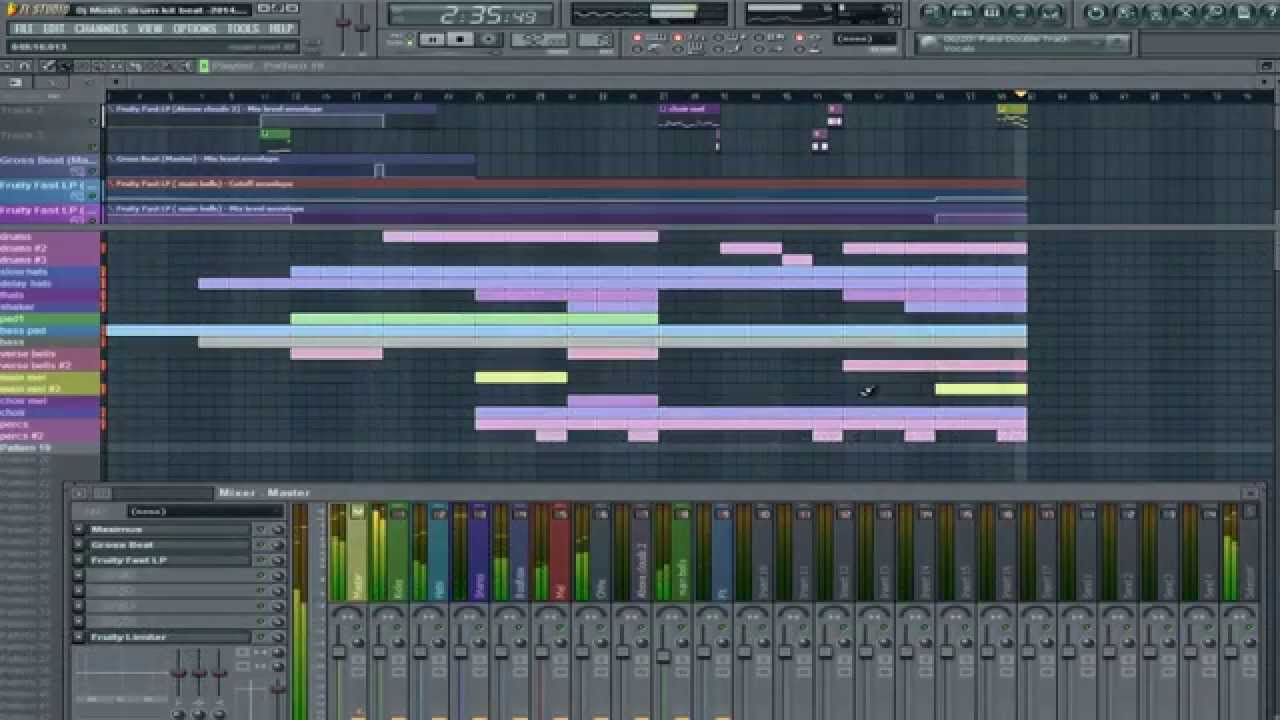Screen dimensions: 1280x720
Task: Toggle the recording countdown icon
Action: pos(697,38)
